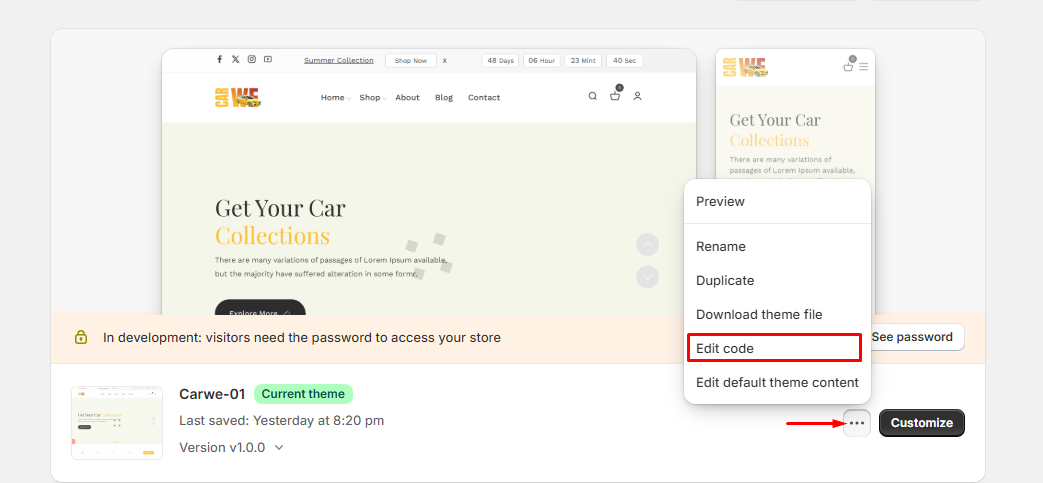Image resolution: width=1043 pixels, height=483 pixels.
Task: Click the user account icon in preview
Action: 637,97
